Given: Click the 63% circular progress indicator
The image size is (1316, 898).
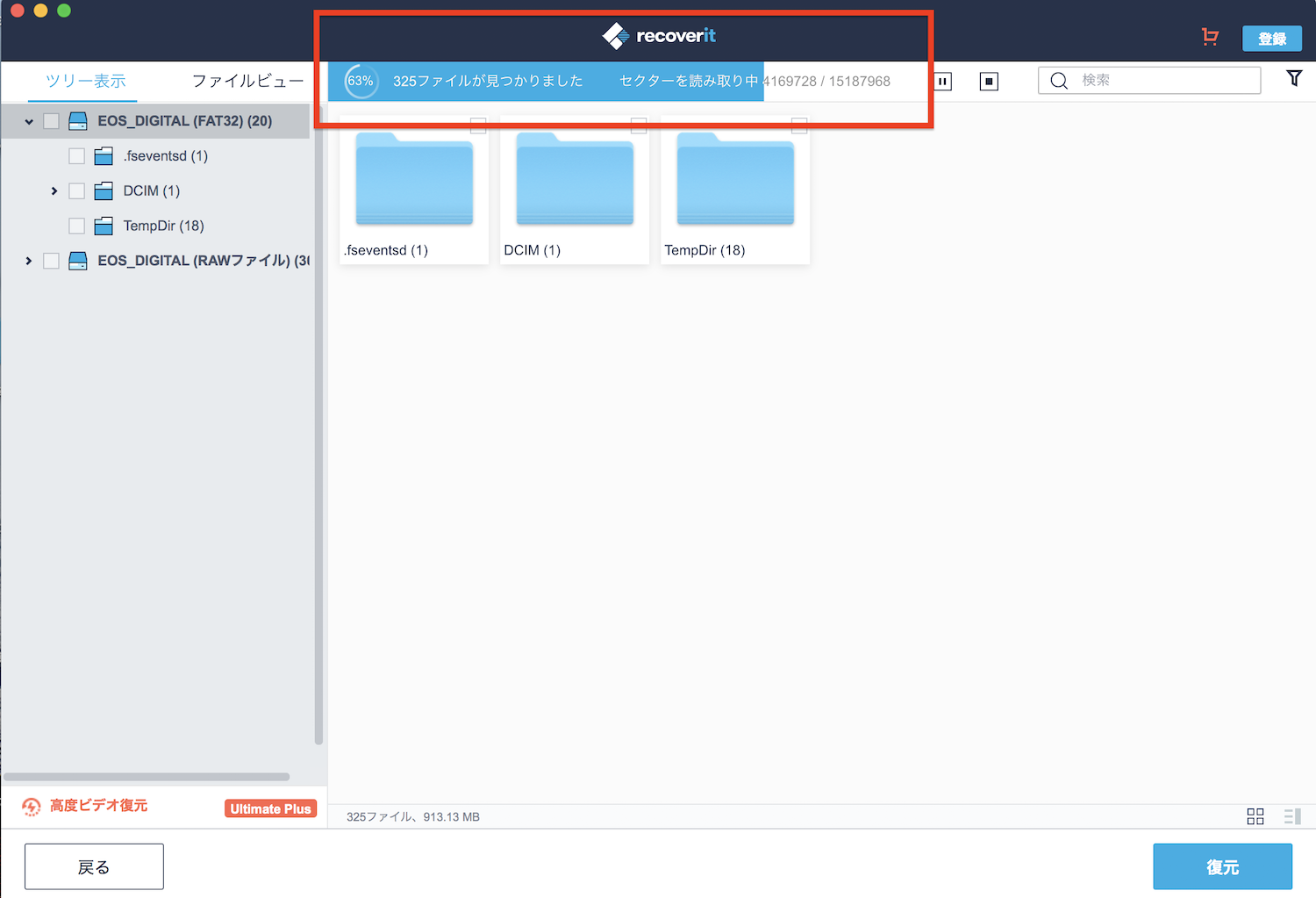Looking at the screenshot, I should (361, 81).
